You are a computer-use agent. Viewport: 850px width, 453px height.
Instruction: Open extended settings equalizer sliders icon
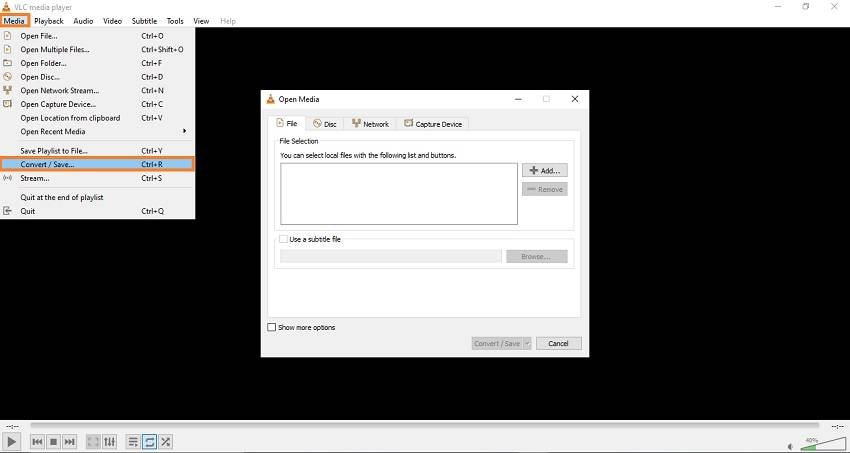[x=110, y=442]
